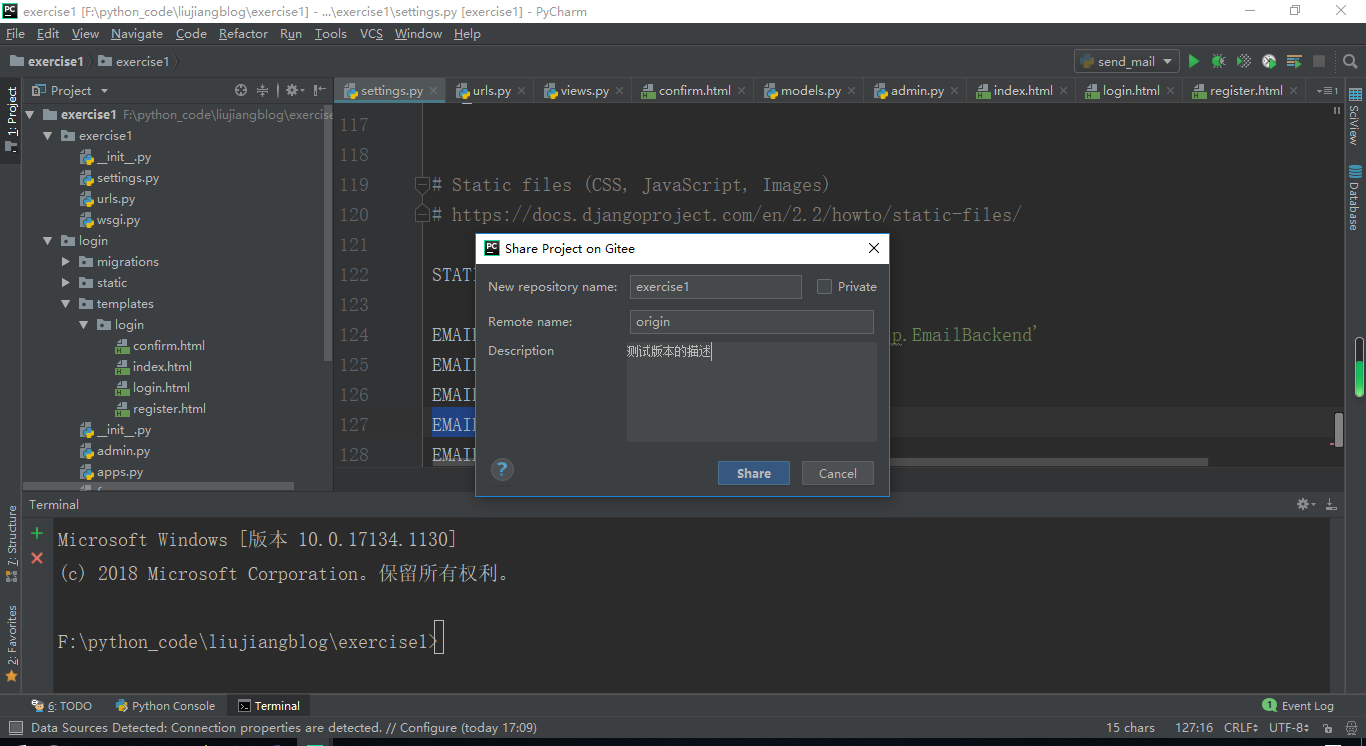Hide the Project tool window
The height and width of the screenshot is (746, 1366).
tap(319, 90)
